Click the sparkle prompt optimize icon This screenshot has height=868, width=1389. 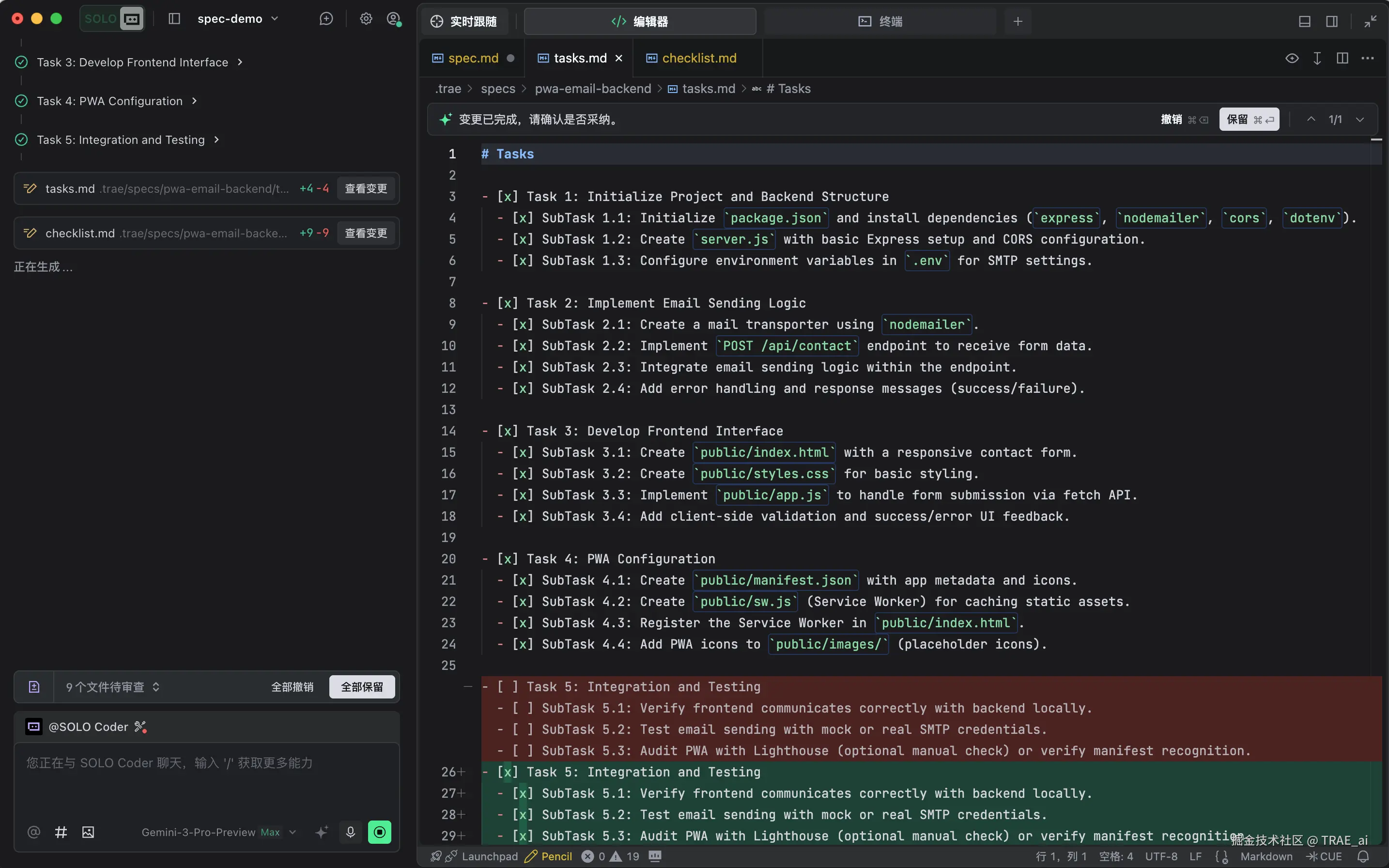click(322, 832)
